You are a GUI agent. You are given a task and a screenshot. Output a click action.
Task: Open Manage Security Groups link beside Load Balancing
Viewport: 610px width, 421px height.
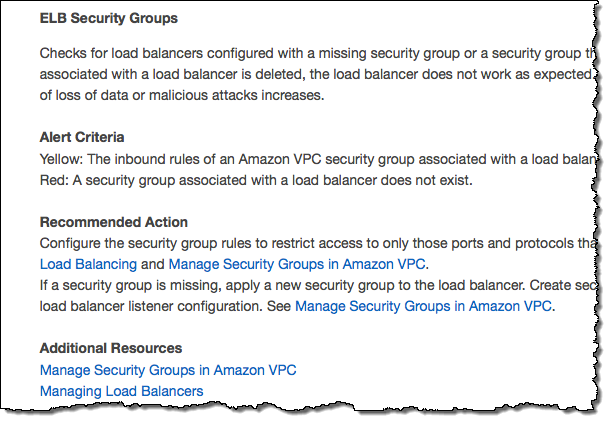(x=297, y=264)
